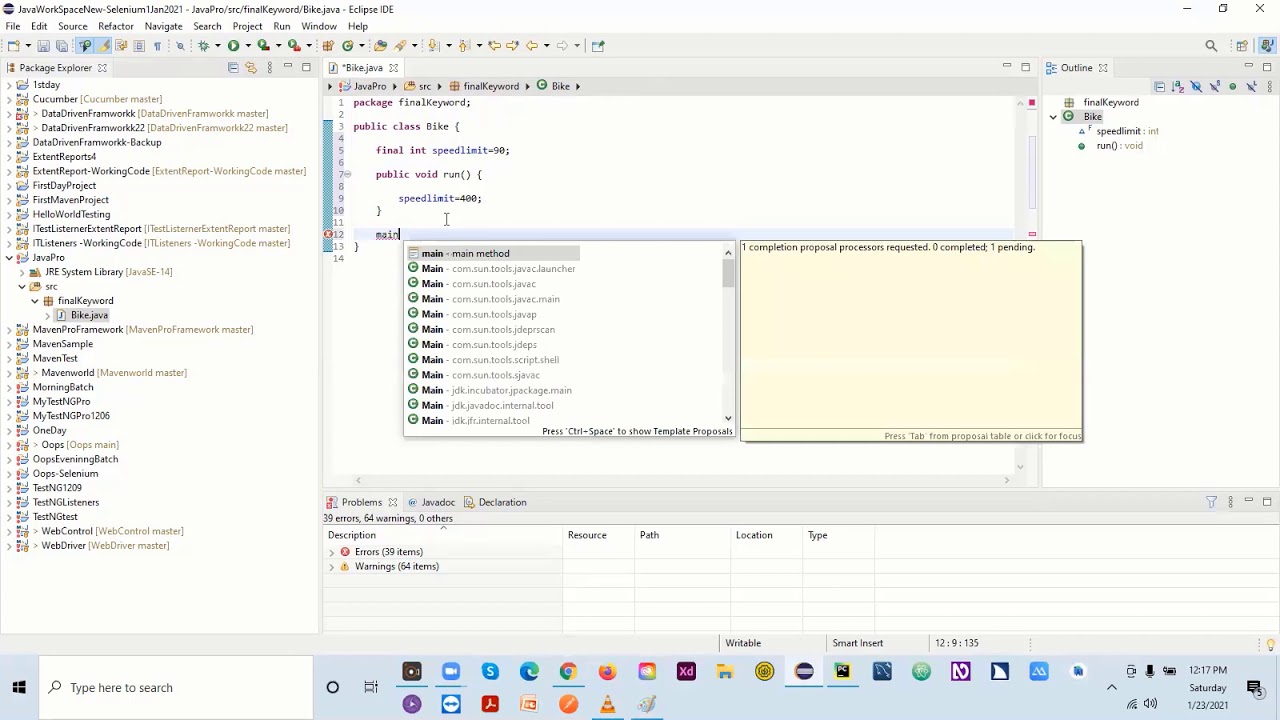Toggle Link with Editor in Package Explorer

click(251, 67)
